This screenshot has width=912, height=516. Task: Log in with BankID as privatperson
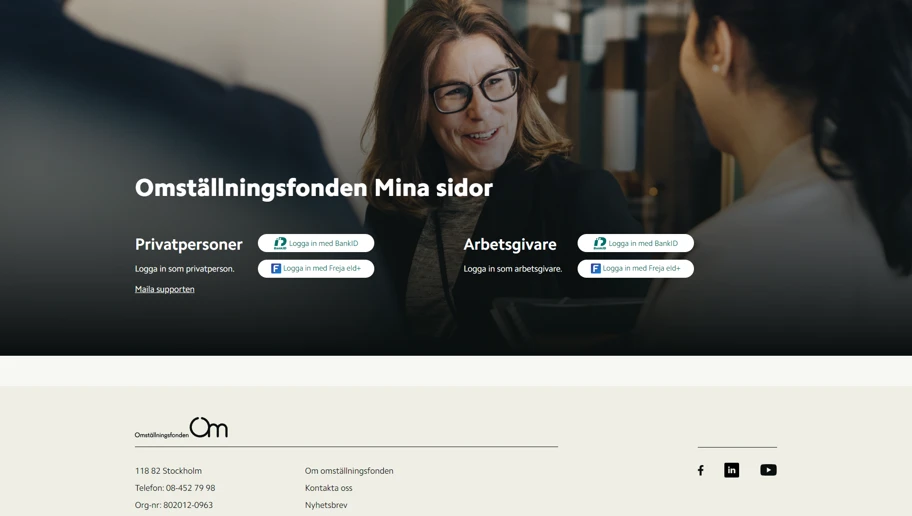[316, 243]
